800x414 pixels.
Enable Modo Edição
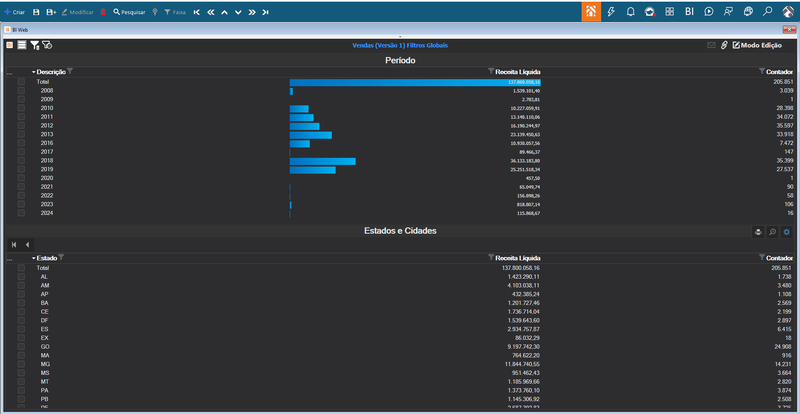[757, 45]
